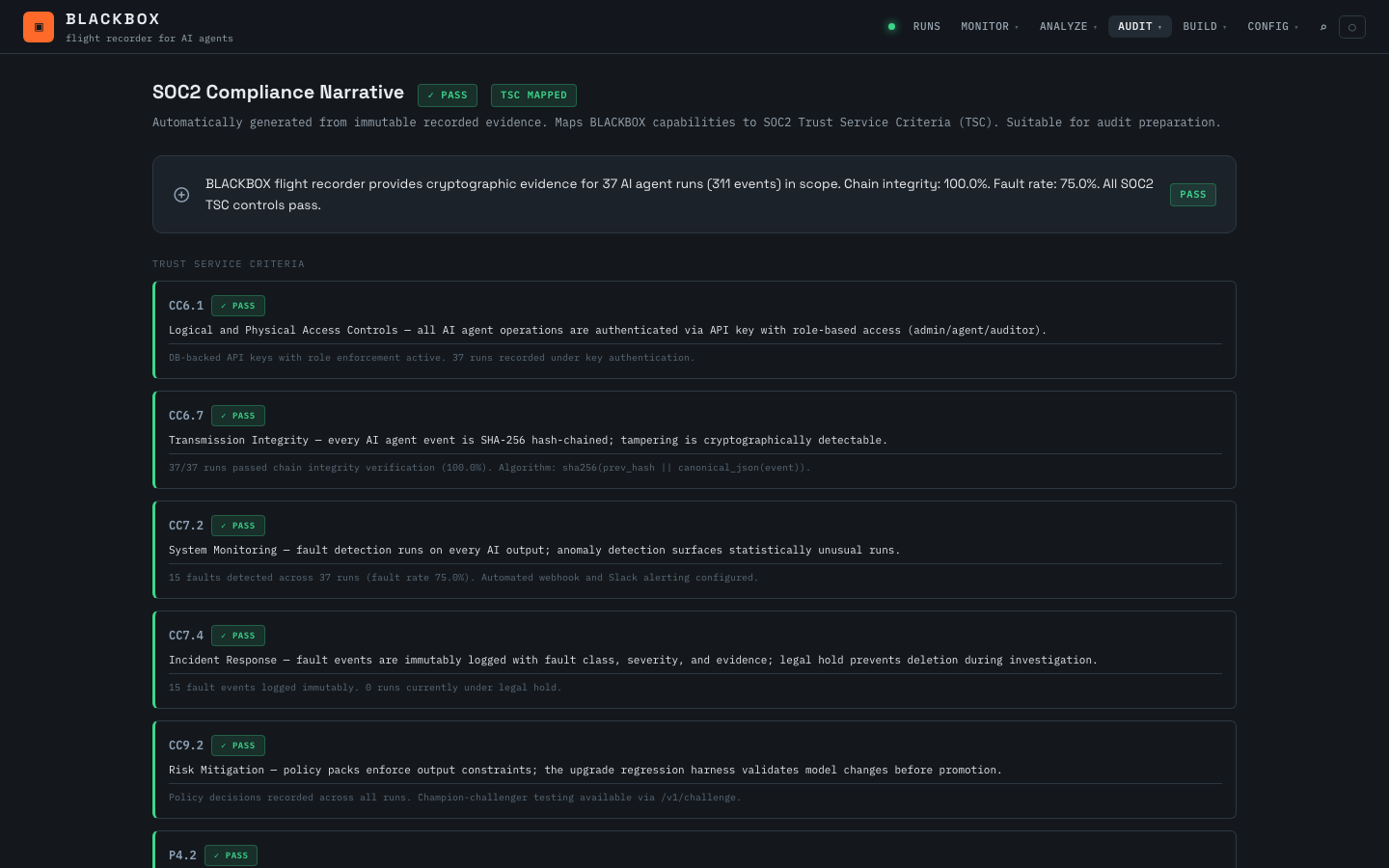Screen dimensions: 1389x868
Task: Click the PASS badge for P4.2
Action: pos(231,855)
